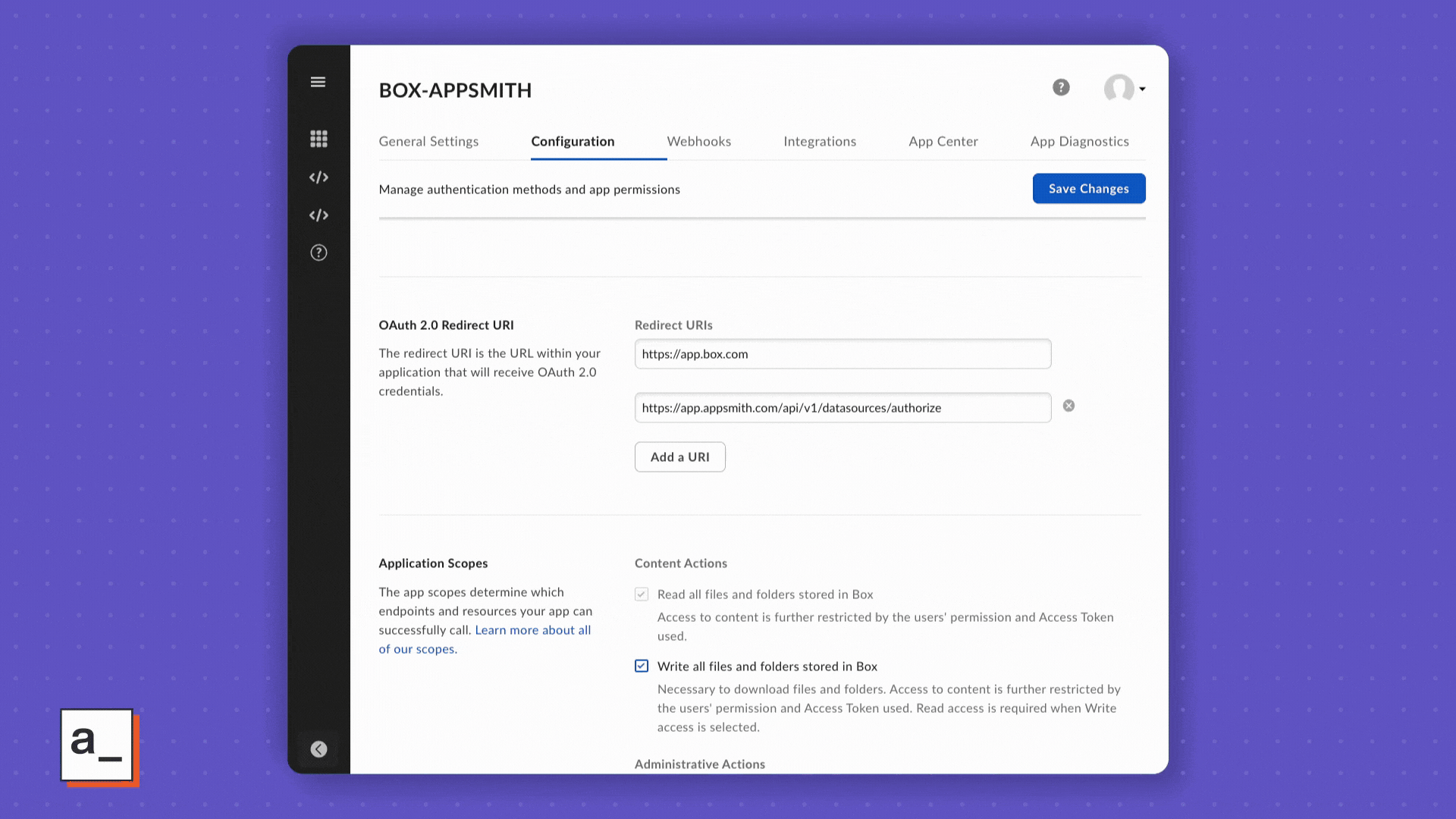The height and width of the screenshot is (819, 1456).
Task: Click the Save Changes button
Action: pos(1088,189)
